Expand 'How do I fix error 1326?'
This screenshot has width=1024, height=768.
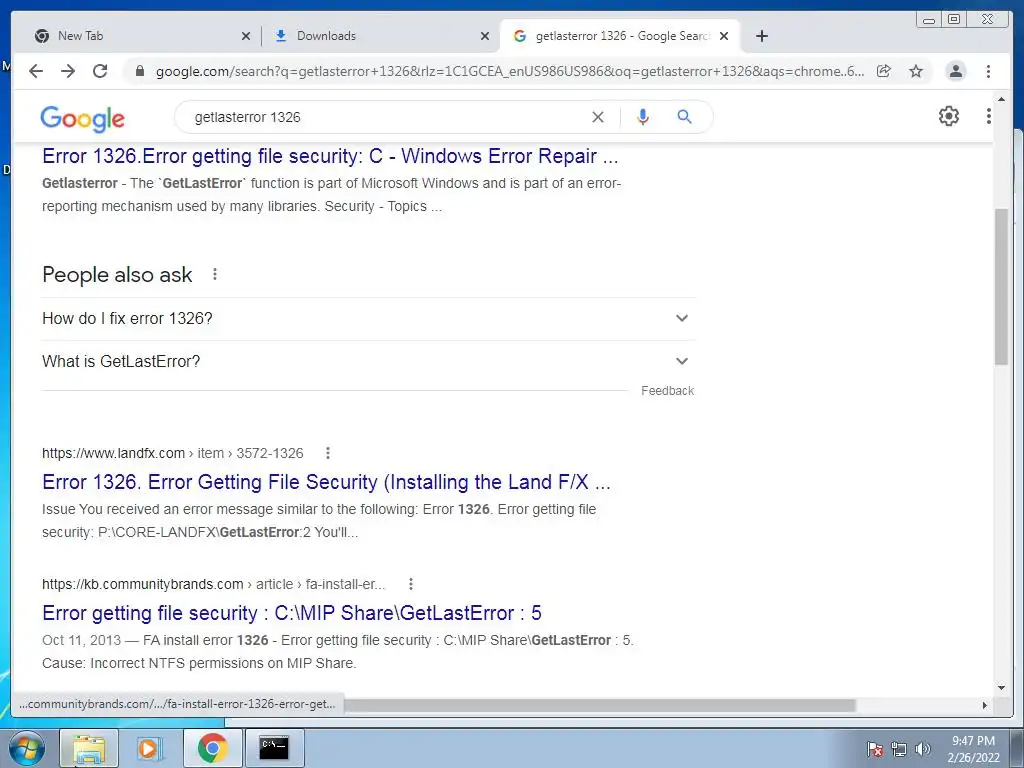click(368, 319)
